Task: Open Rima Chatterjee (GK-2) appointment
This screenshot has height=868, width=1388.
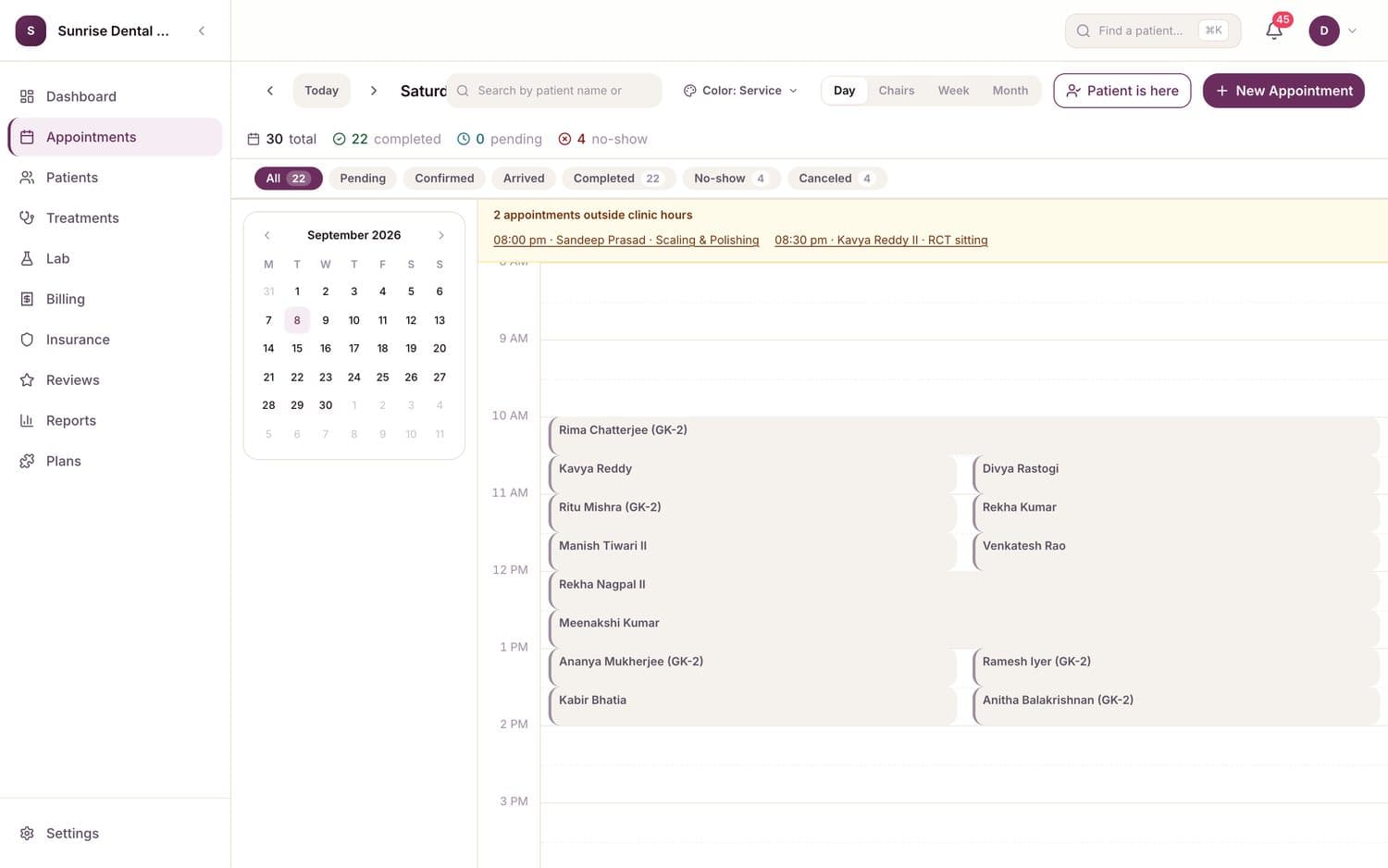Action: [x=964, y=435]
